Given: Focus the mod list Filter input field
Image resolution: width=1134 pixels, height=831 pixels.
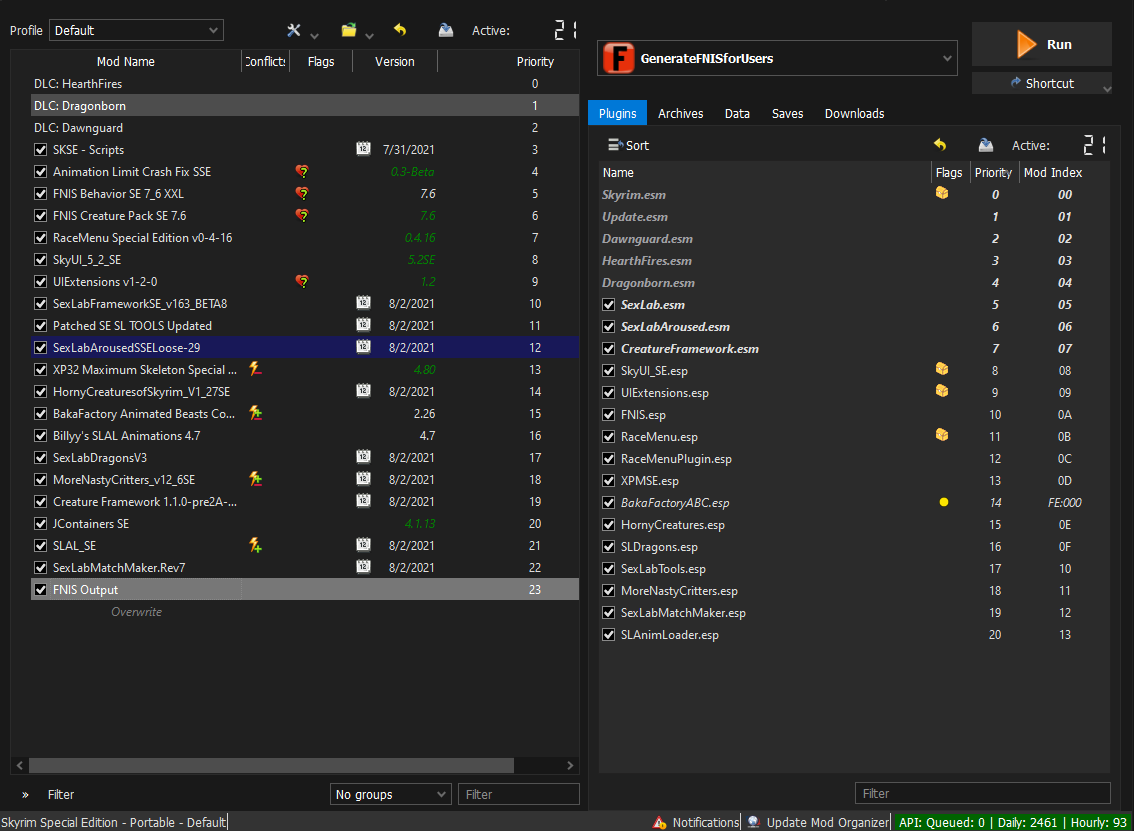Looking at the screenshot, I should coord(519,794).
